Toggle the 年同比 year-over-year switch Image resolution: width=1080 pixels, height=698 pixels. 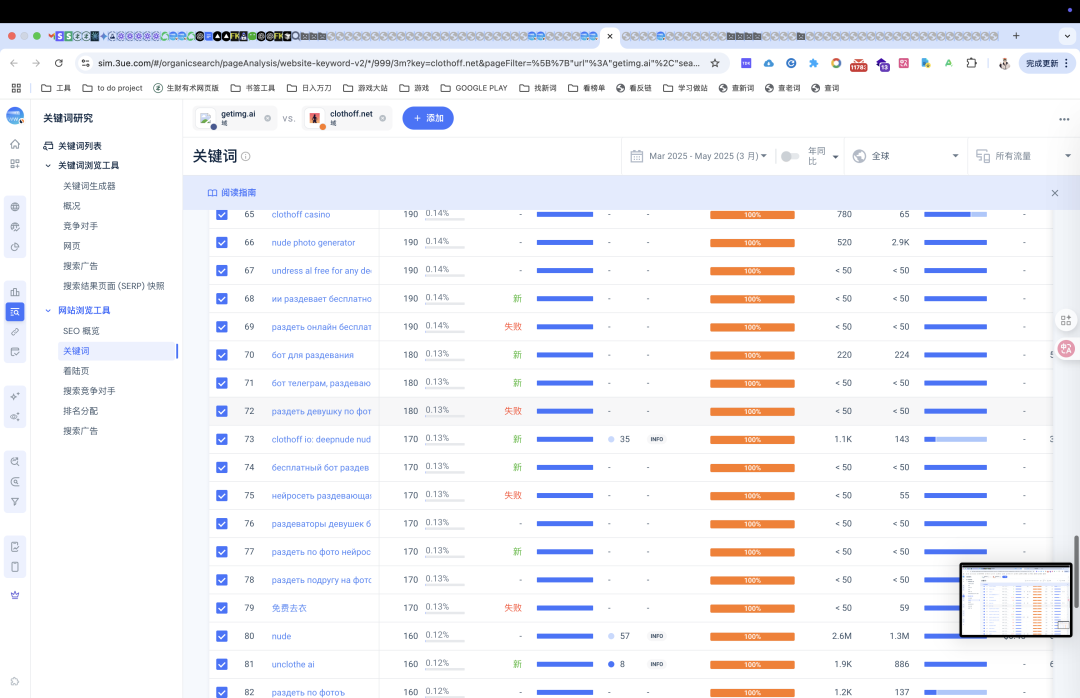[790, 156]
